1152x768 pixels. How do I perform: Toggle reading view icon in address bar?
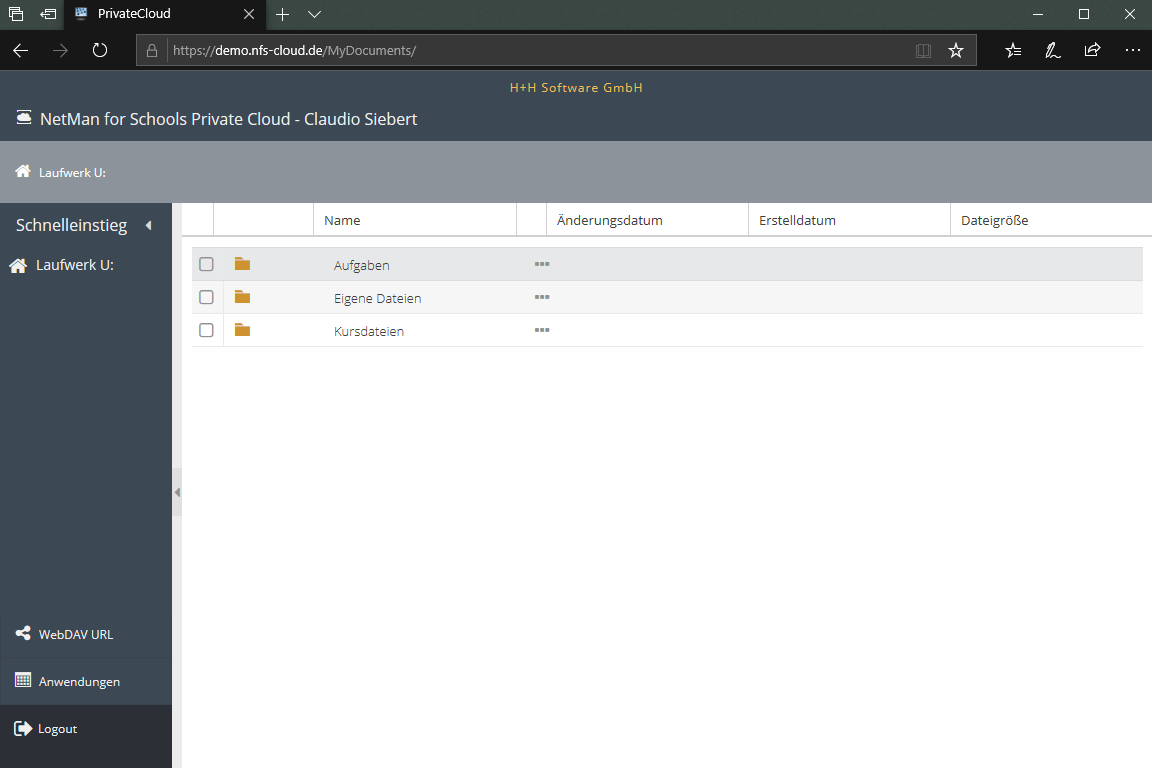point(924,51)
